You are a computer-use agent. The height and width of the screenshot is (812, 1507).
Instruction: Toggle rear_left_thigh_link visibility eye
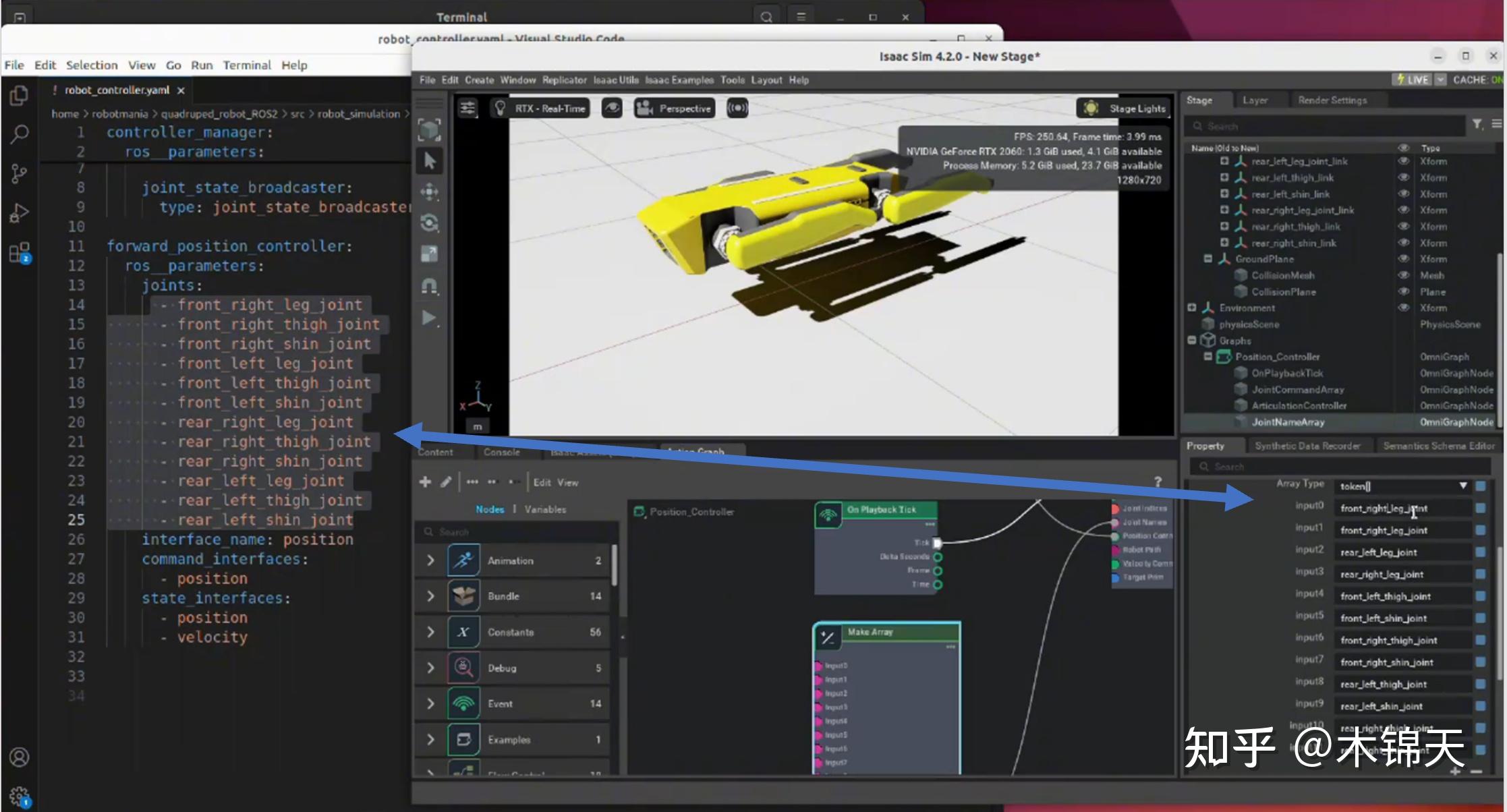1404,177
